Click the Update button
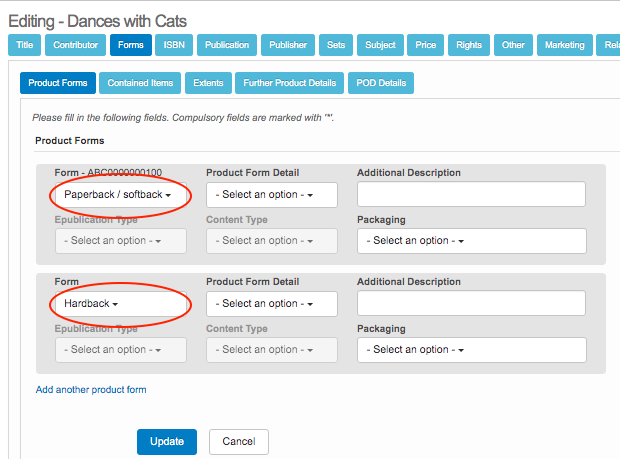Screen dimensions: 620x459 pyautogui.click(x=167, y=441)
